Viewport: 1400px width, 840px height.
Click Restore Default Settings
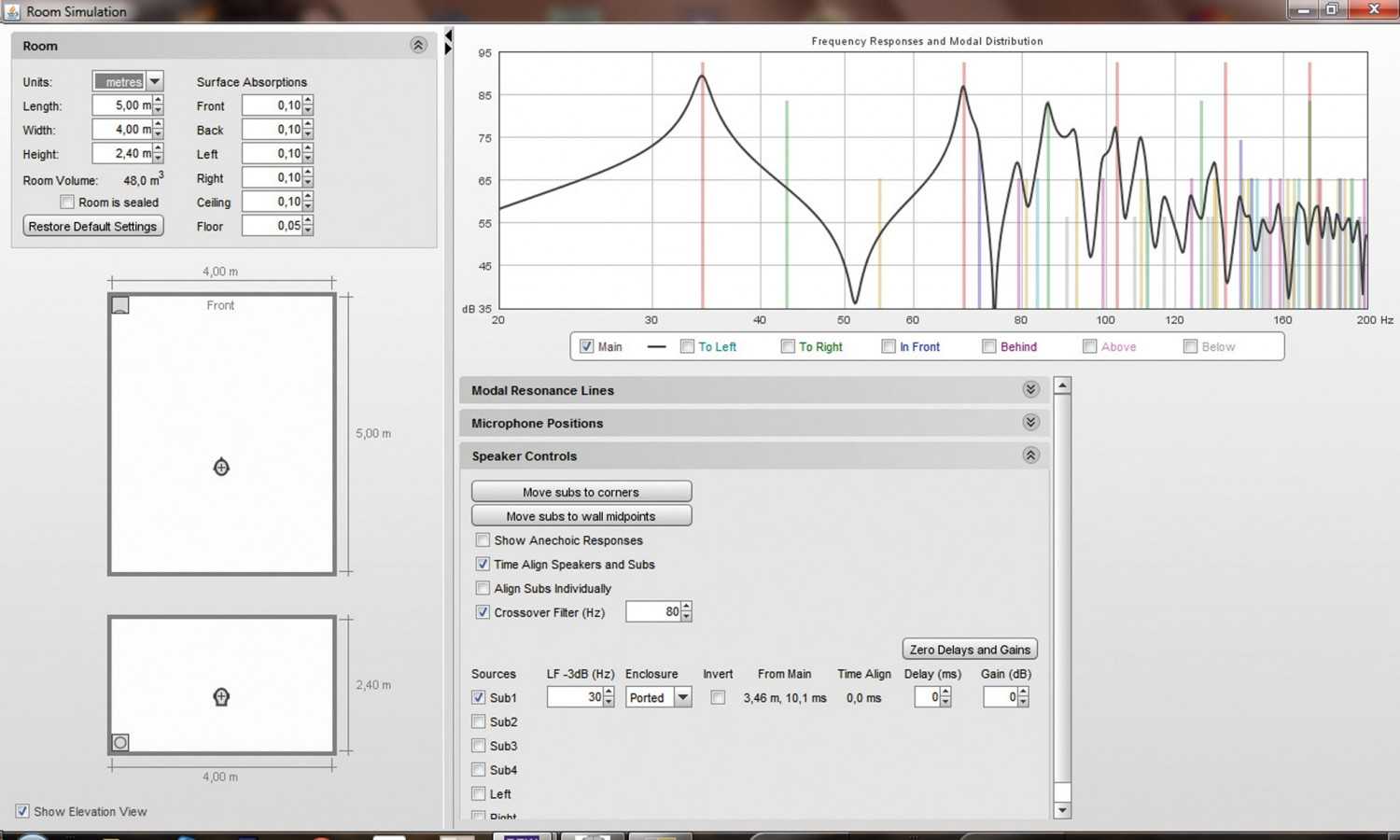coord(93,226)
